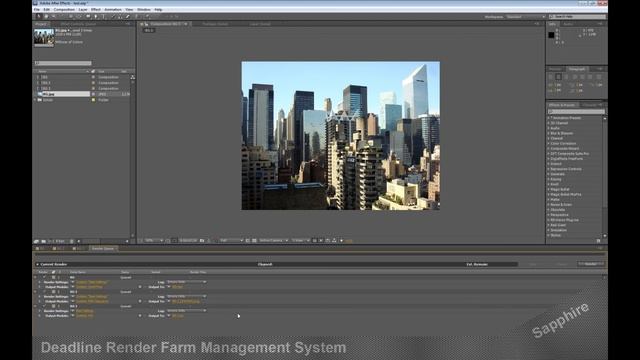Expand the Solids folder in Project
Image resolution: width=640 pixels, height=360 pixels.
pos(35,100)
